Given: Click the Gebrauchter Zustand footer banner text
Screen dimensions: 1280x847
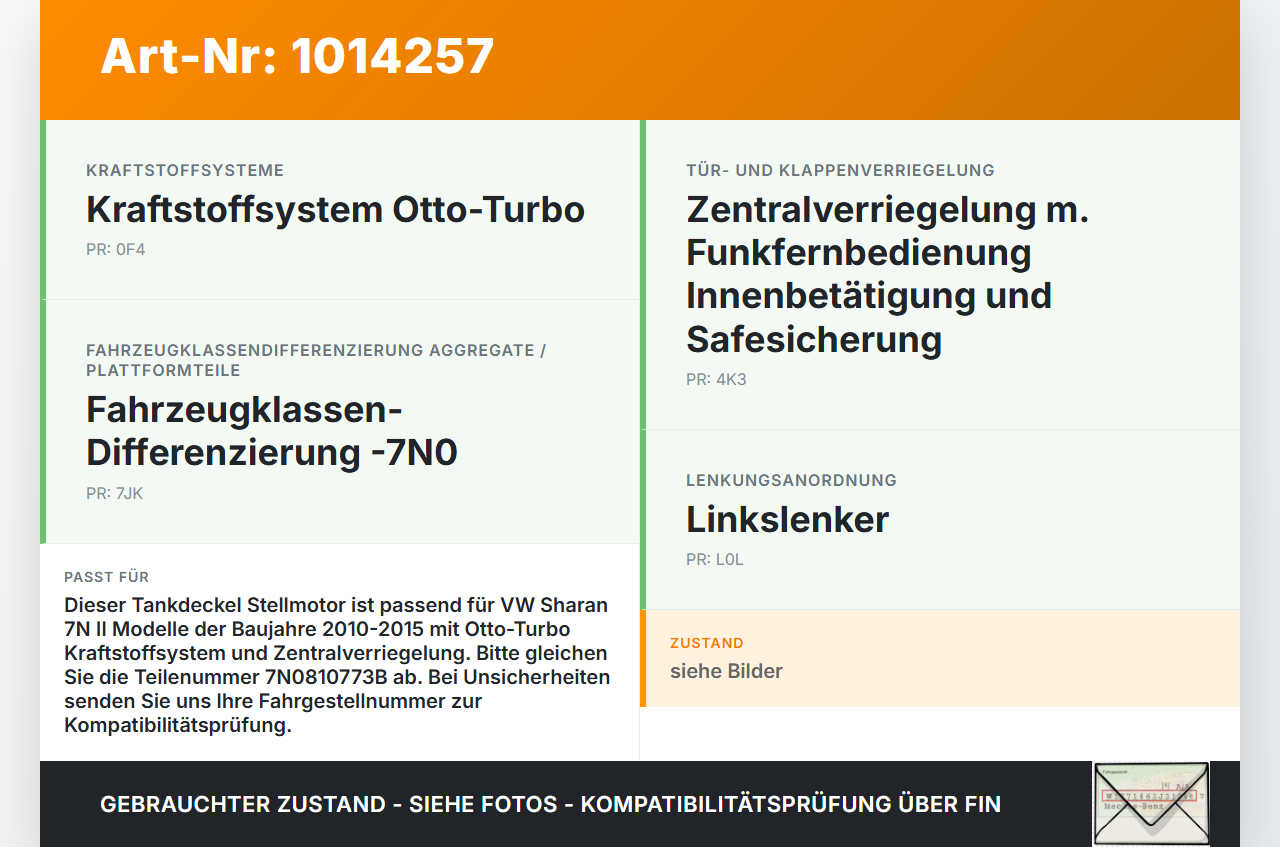Looking at the screenshot, I should pos(550,804).
